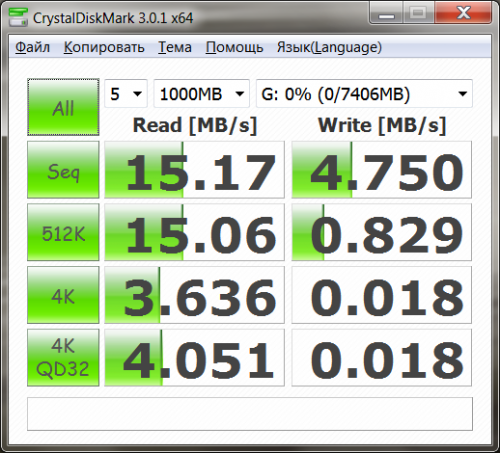Click the 4K QD32 read result 4.051
Image resolution: width=500 pixels, height=453 pixels.
click(x=194, y=358)
